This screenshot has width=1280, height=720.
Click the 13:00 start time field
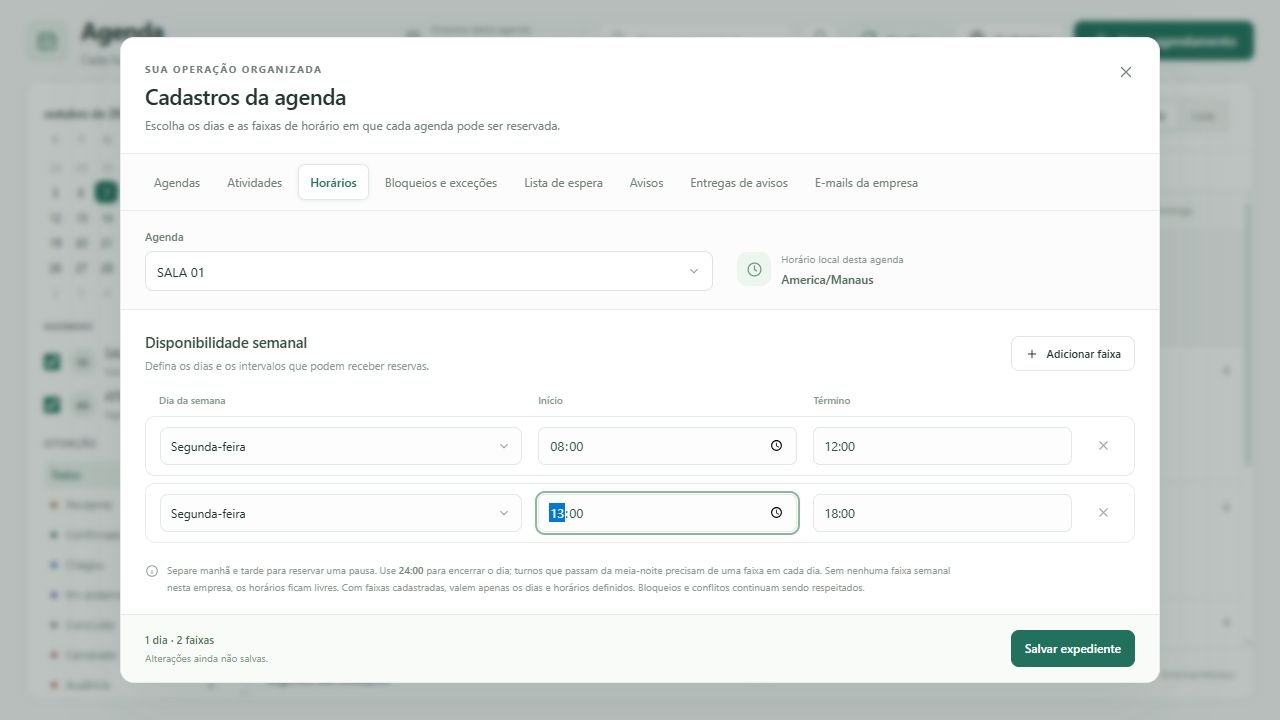(x=667, y=514)
